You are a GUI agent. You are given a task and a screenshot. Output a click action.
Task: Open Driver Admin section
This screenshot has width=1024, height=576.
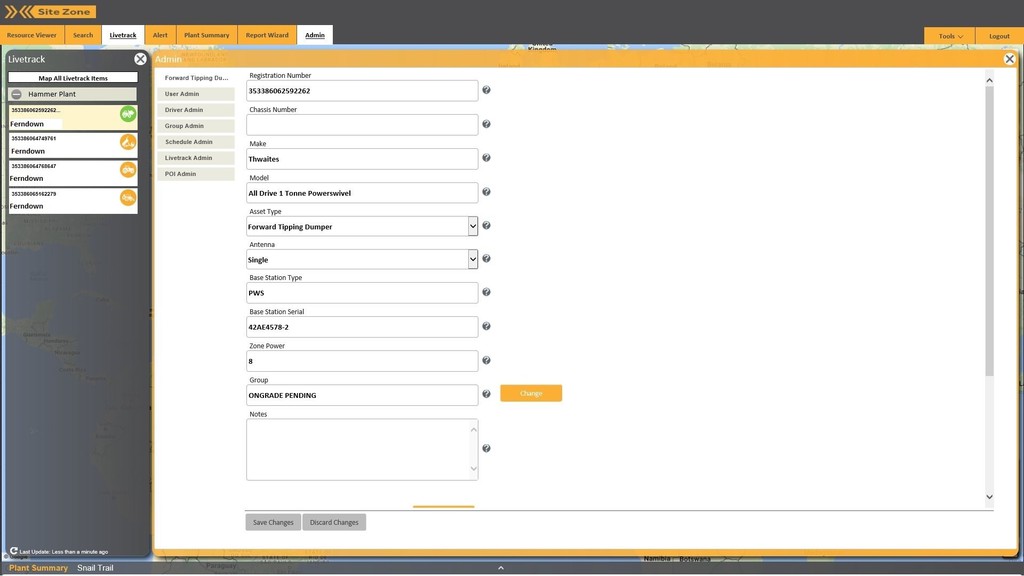point(196,110)
